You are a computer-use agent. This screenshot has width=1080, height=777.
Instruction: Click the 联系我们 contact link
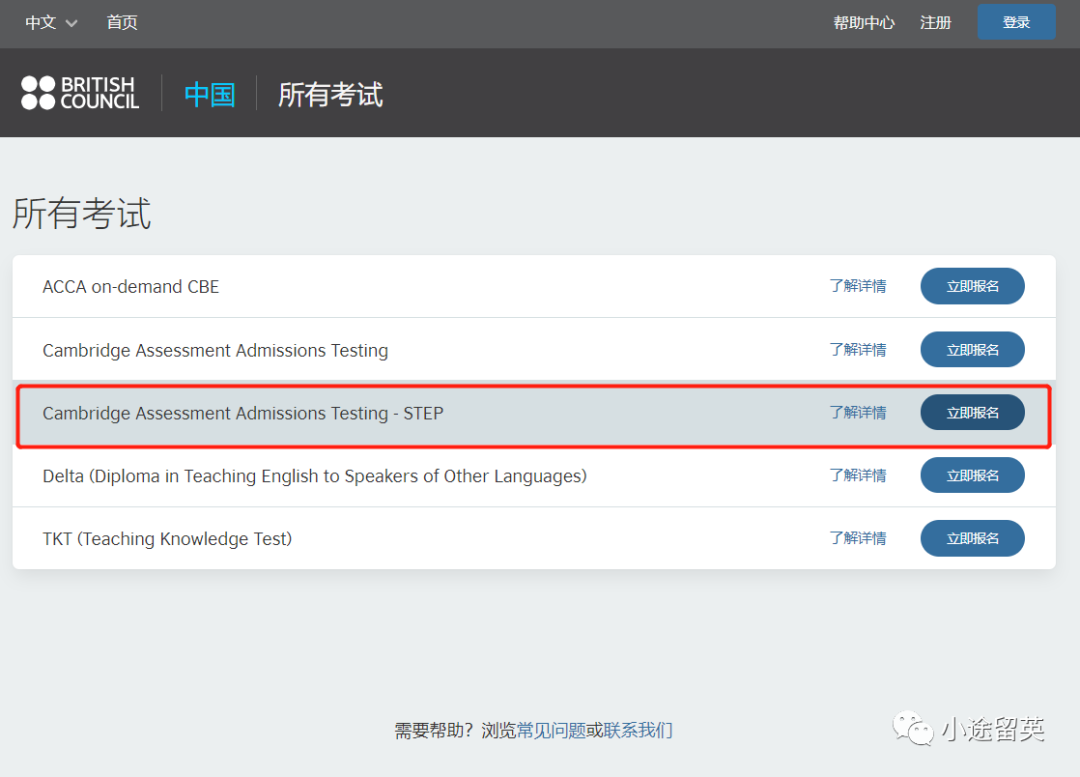point(638,731)
